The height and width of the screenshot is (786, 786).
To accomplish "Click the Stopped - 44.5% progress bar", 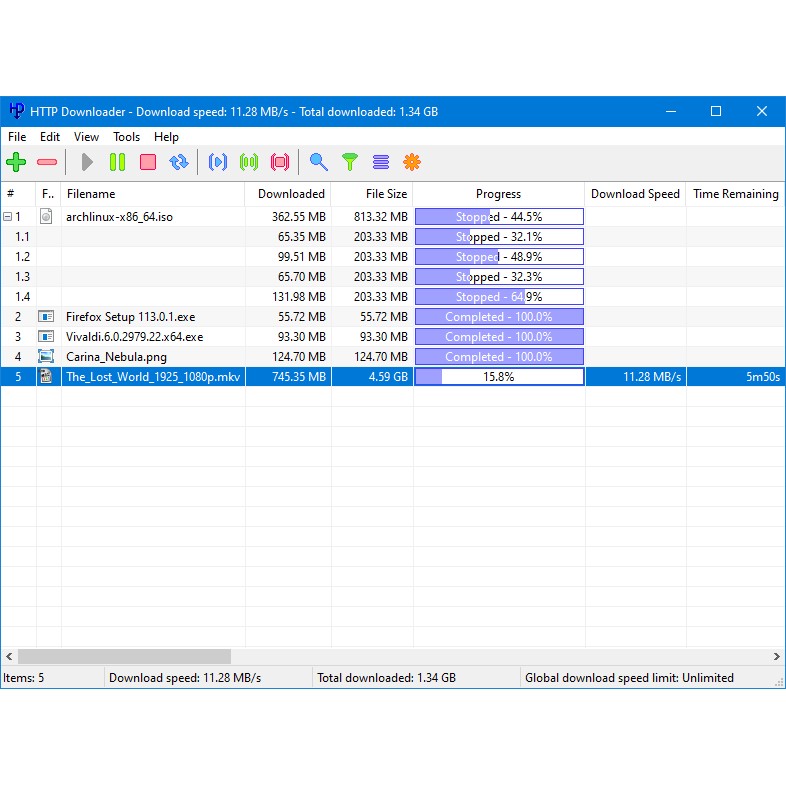I will pyautogui.click(x=499, y=217).
